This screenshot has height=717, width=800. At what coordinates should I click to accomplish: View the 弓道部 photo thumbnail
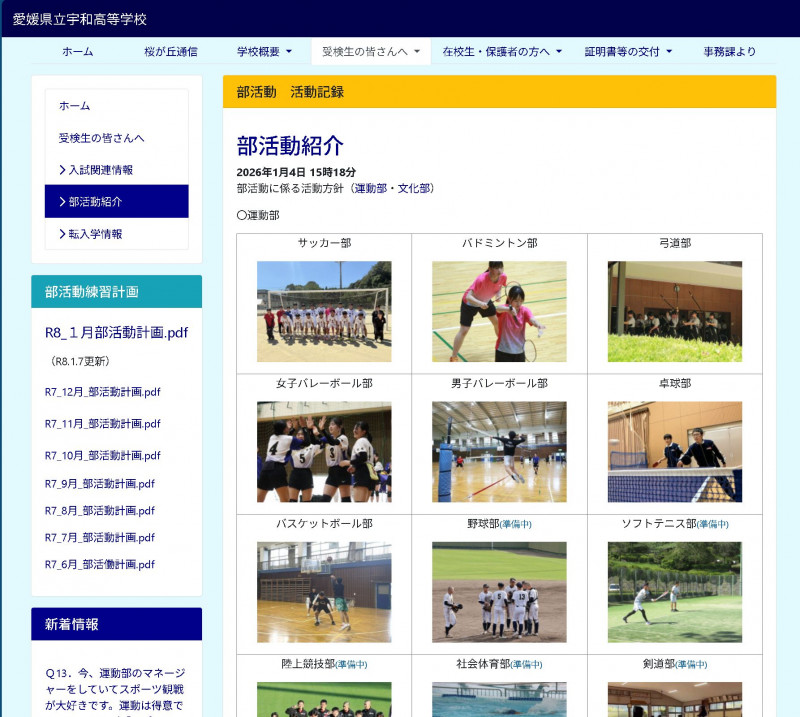pyautogui.click(x=674, y=311)
